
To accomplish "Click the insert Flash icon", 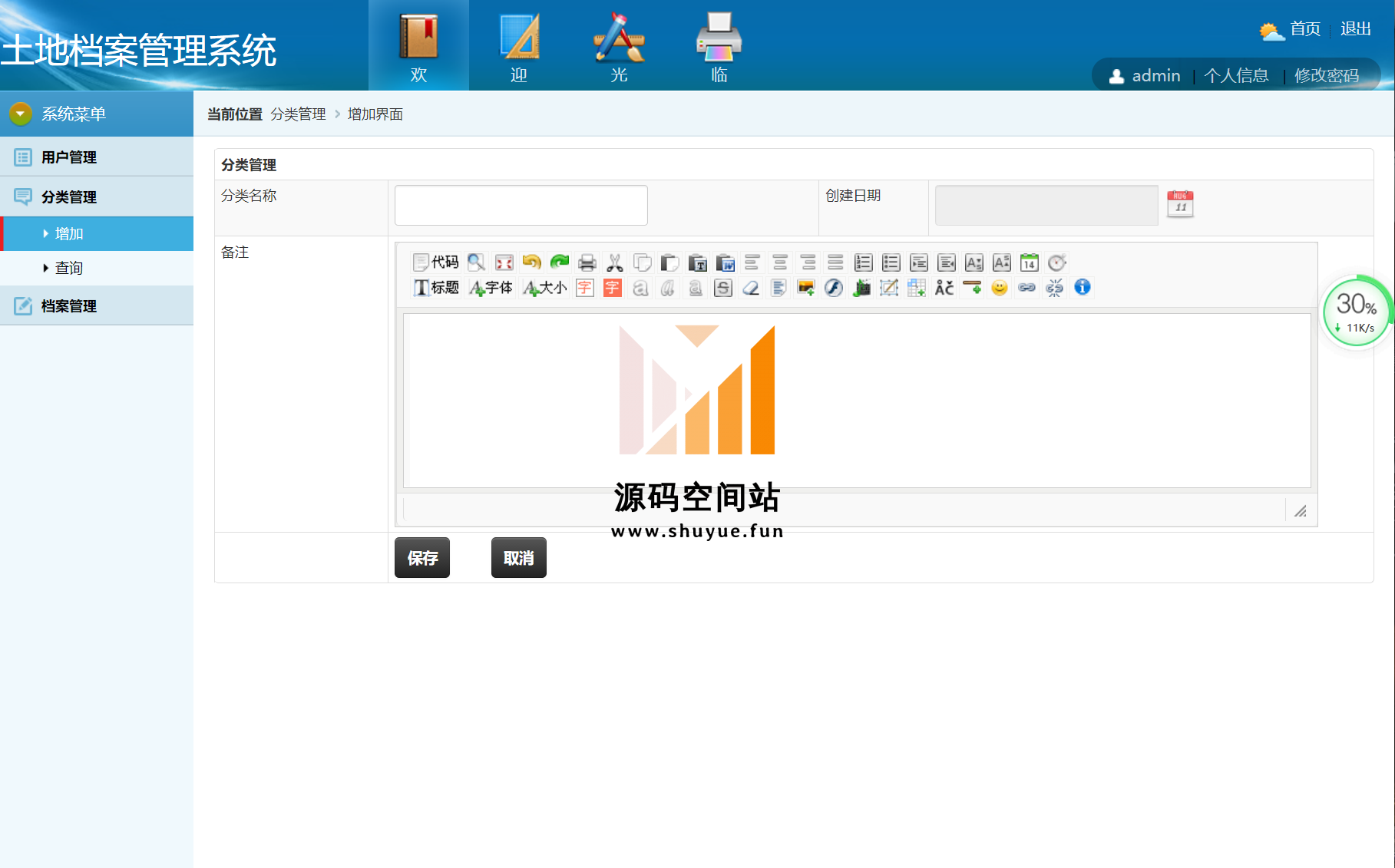I will pyautogui.click(x=834, y=288).
